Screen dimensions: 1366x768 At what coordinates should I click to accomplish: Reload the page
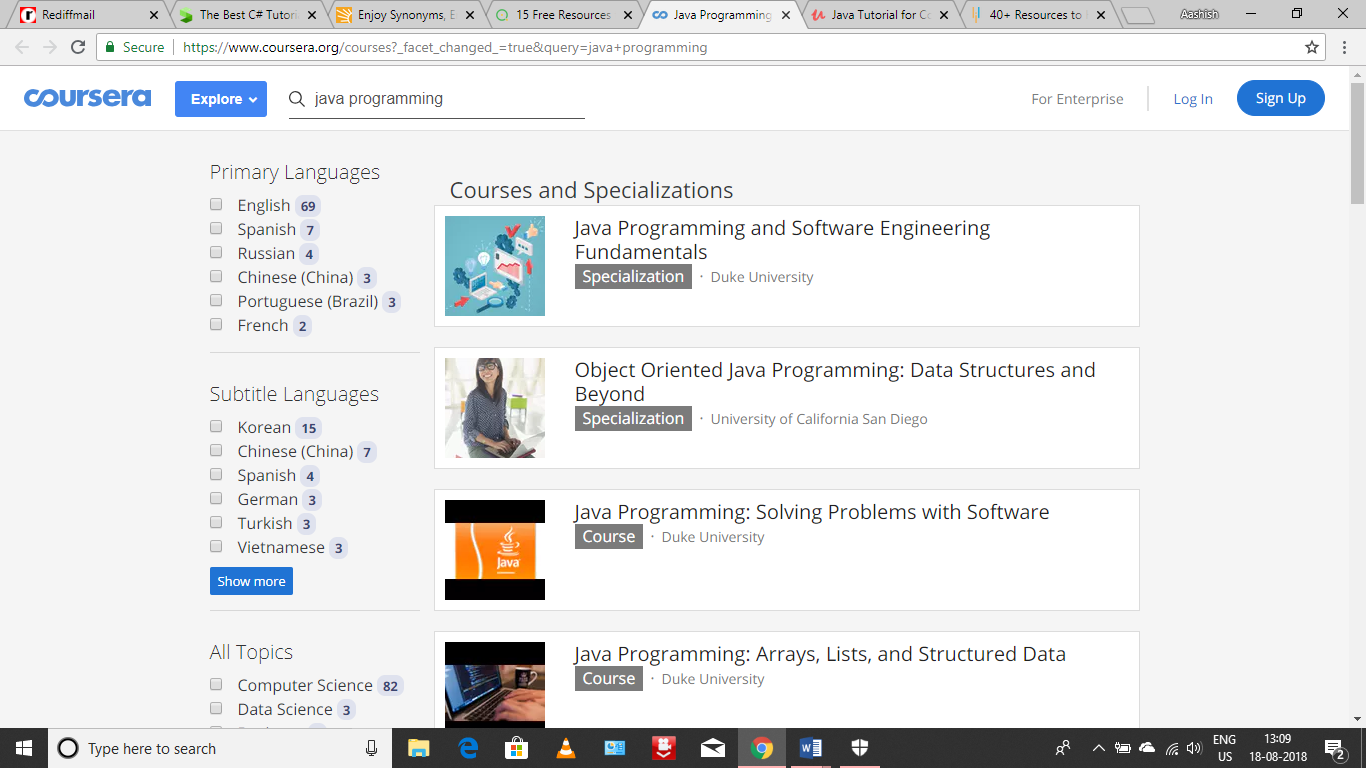(78, 47)
